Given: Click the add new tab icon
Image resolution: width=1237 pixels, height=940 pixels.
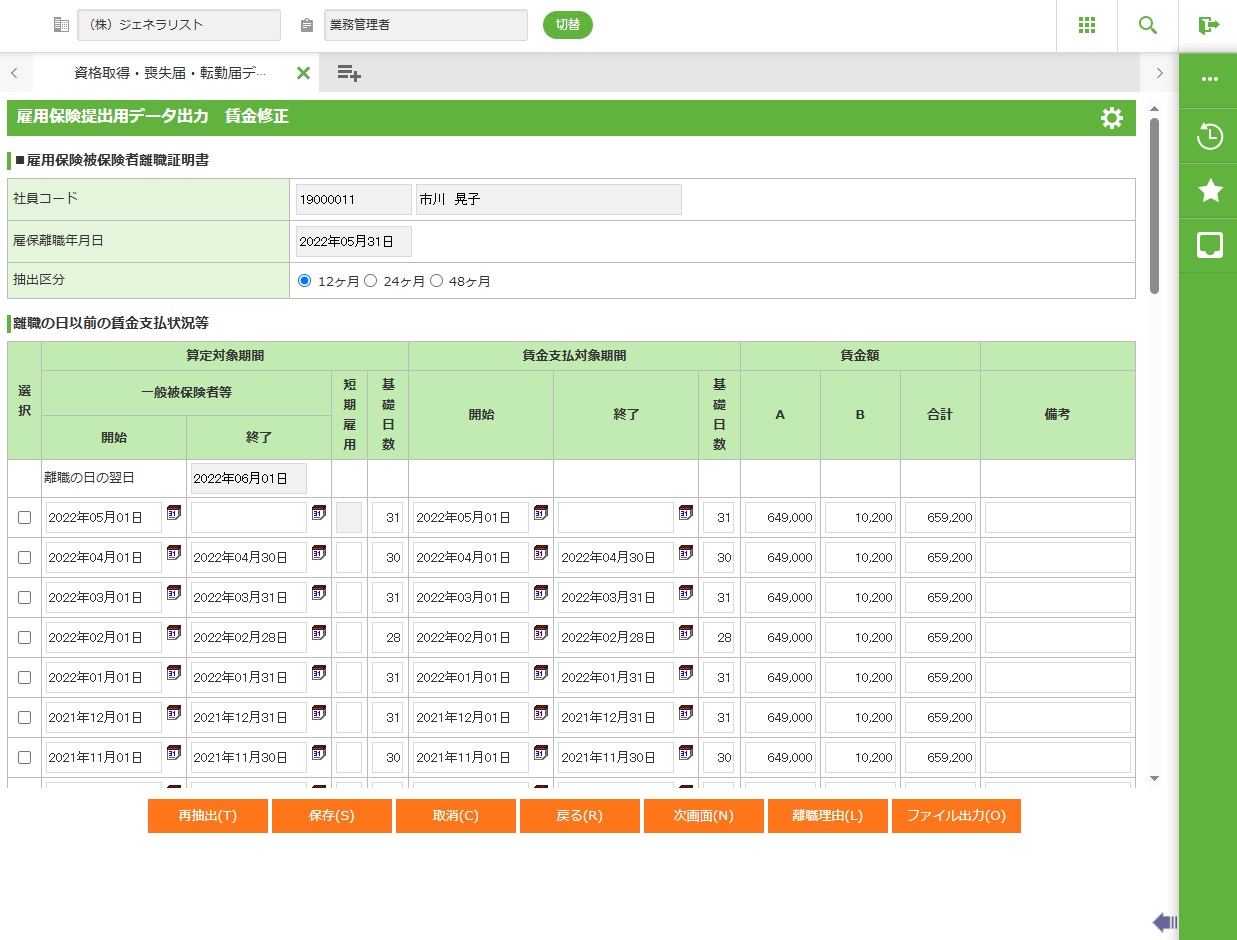Looking at the screenshot, I should point(348,73).
